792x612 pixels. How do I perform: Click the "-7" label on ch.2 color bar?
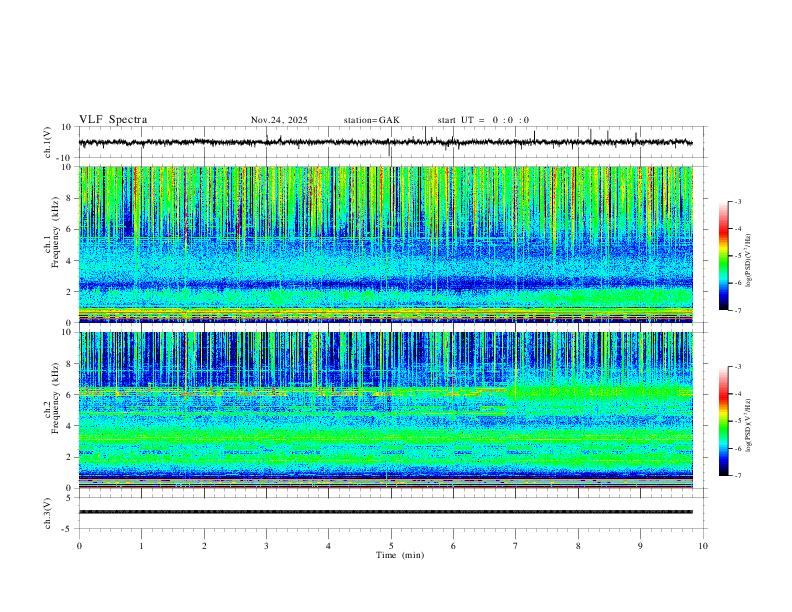click(737, 476)
